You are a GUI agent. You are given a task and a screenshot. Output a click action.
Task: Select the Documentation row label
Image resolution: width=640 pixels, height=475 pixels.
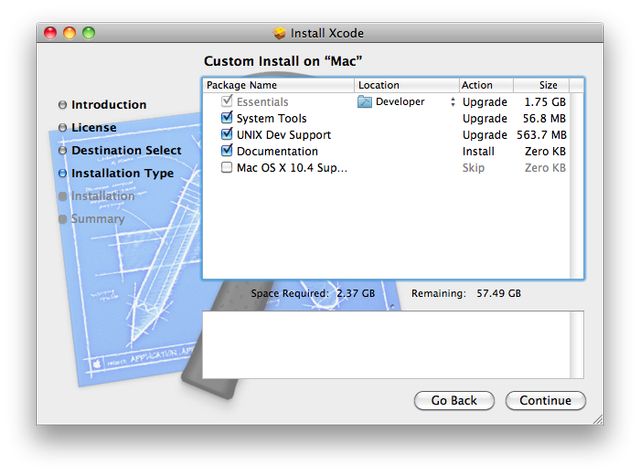(277, 151)
